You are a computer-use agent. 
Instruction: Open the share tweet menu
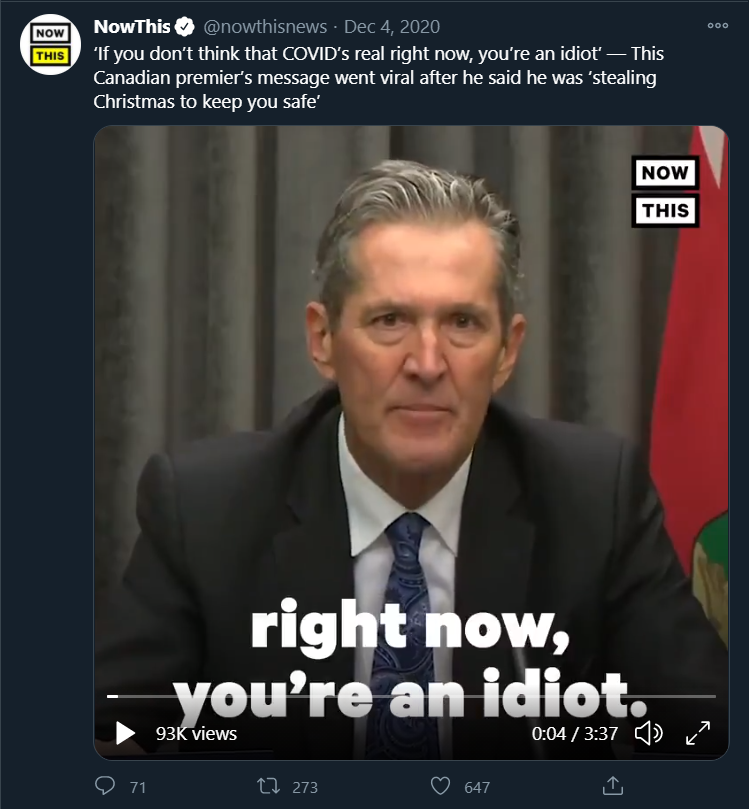point(614,786)
